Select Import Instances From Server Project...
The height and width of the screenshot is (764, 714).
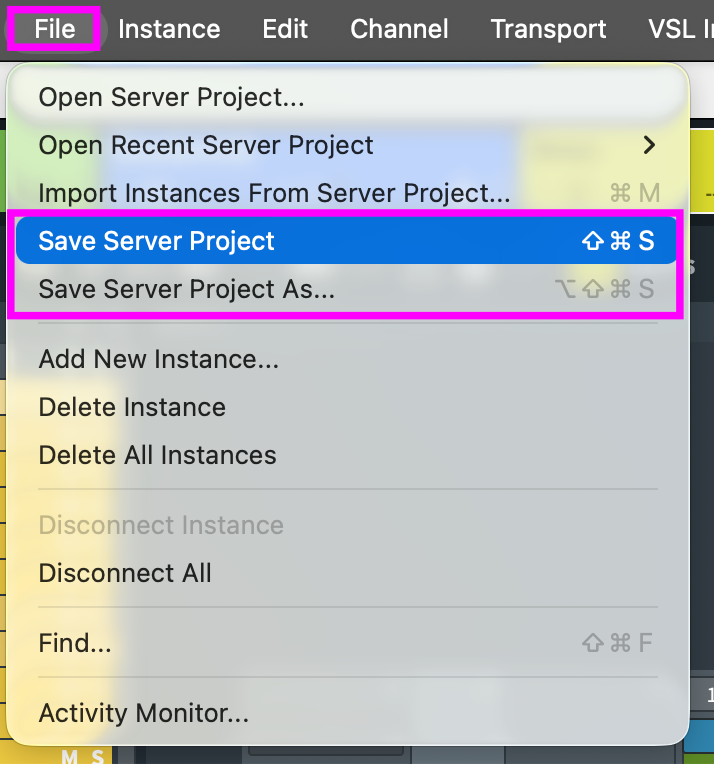274,193
